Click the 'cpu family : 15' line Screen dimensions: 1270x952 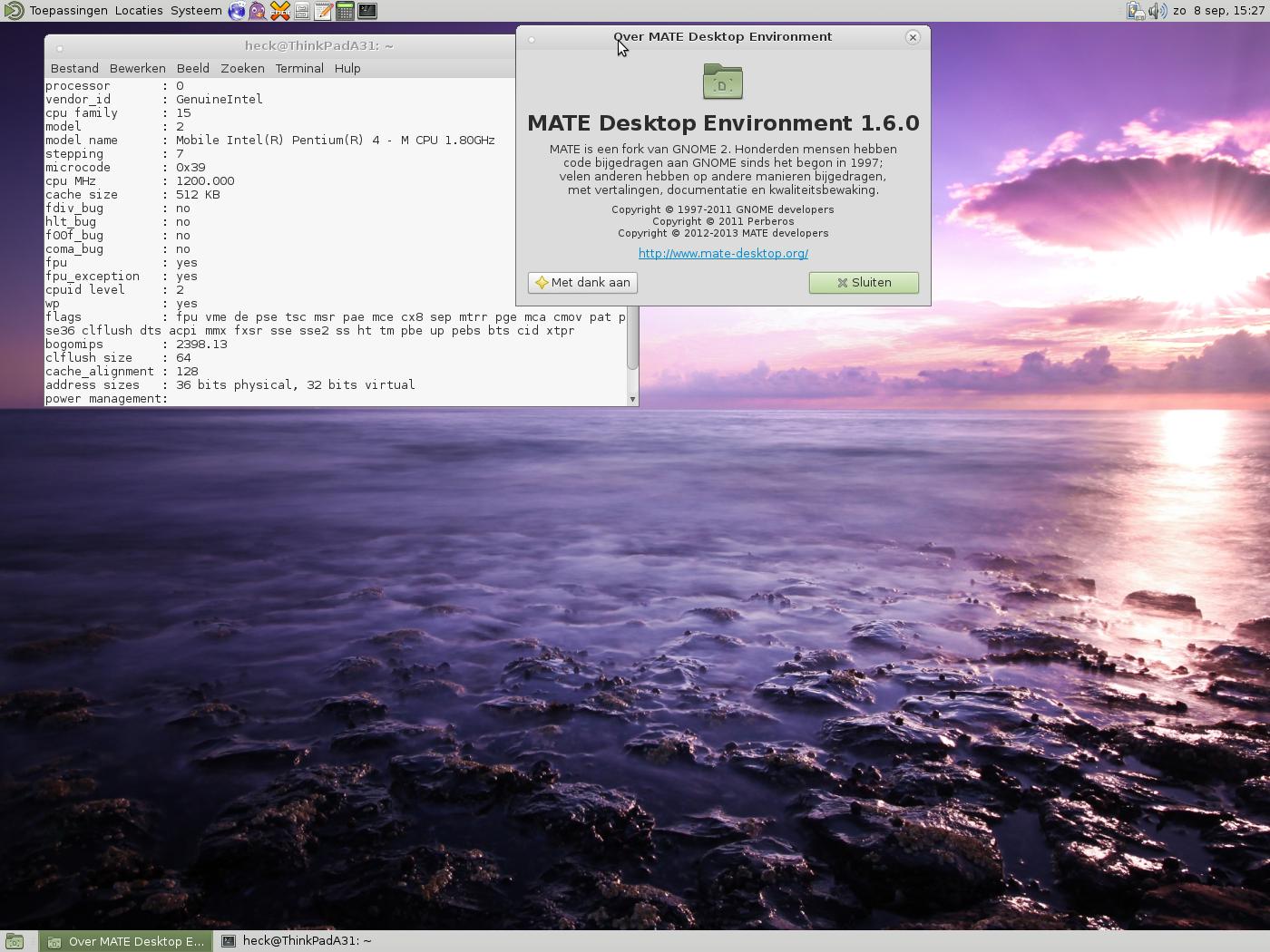coord(118,113)
